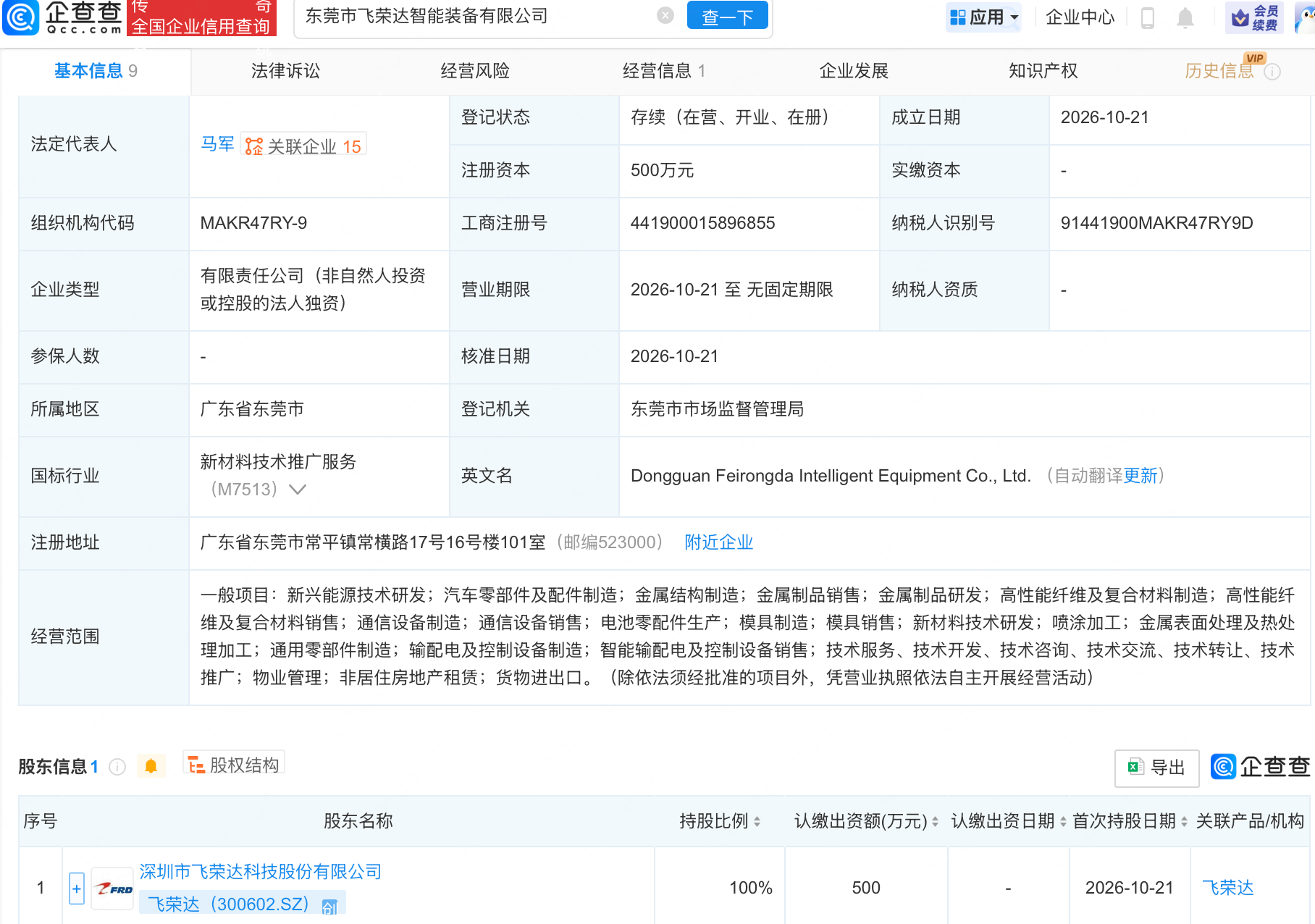Click the small icon after 300602.SZ
1315x924 pixels.
click(329, 907)
